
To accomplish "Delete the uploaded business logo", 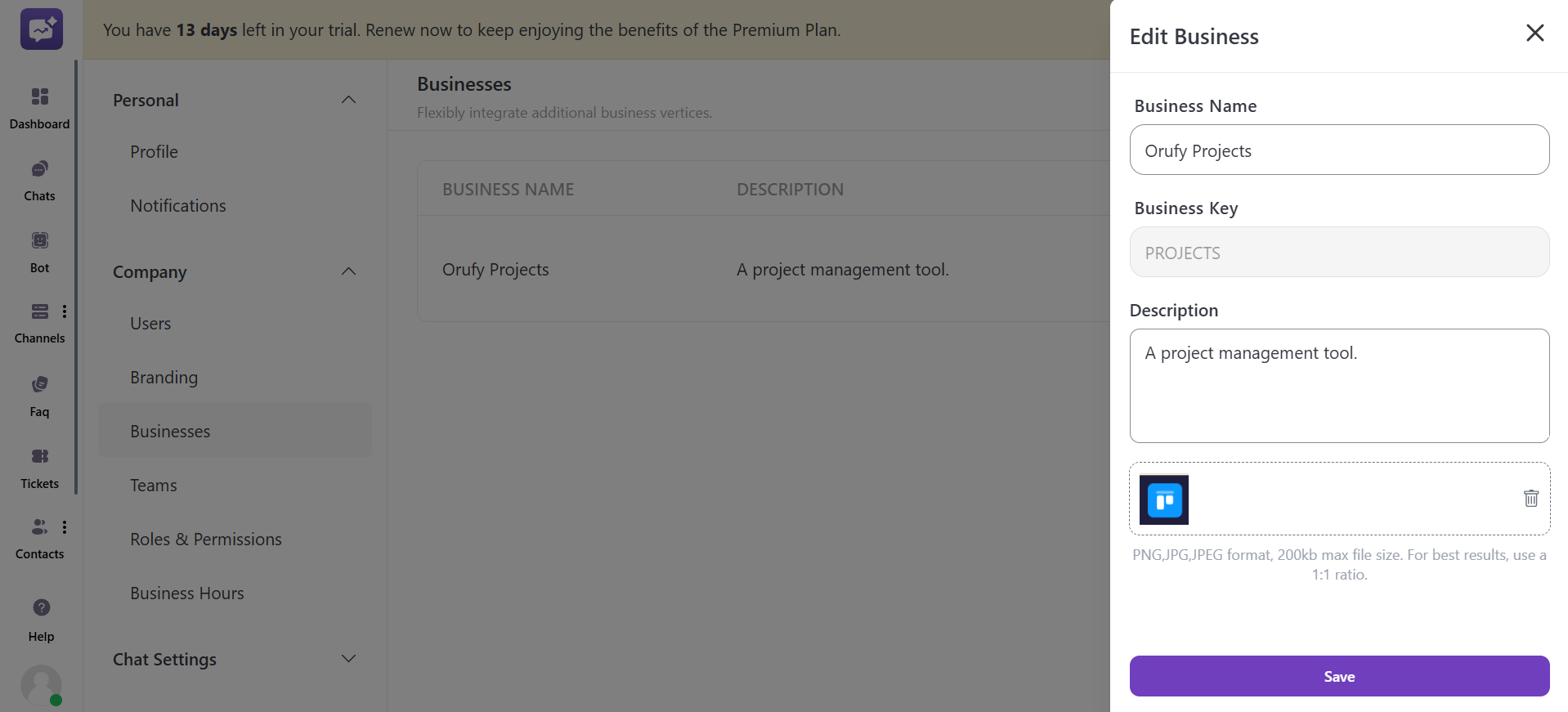I will (x=1530, y=498).
